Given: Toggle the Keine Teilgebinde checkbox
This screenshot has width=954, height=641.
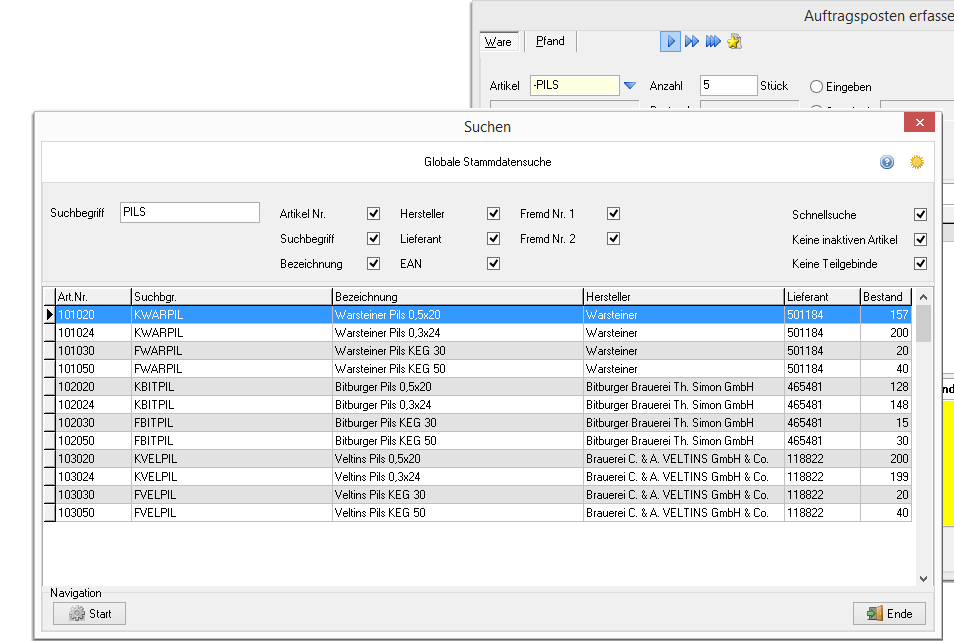Looking at the screenshot, I should [x=921, y=263].
